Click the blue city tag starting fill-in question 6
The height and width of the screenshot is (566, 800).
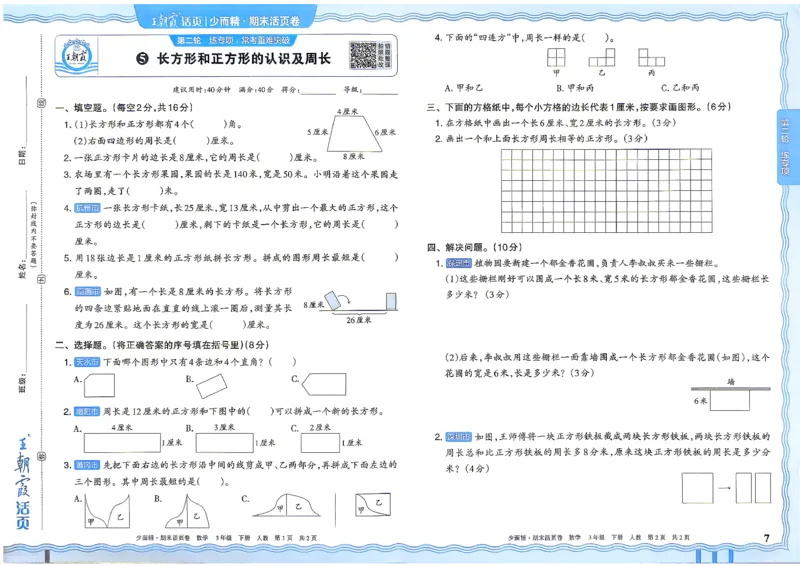click(x=87, y=291)
